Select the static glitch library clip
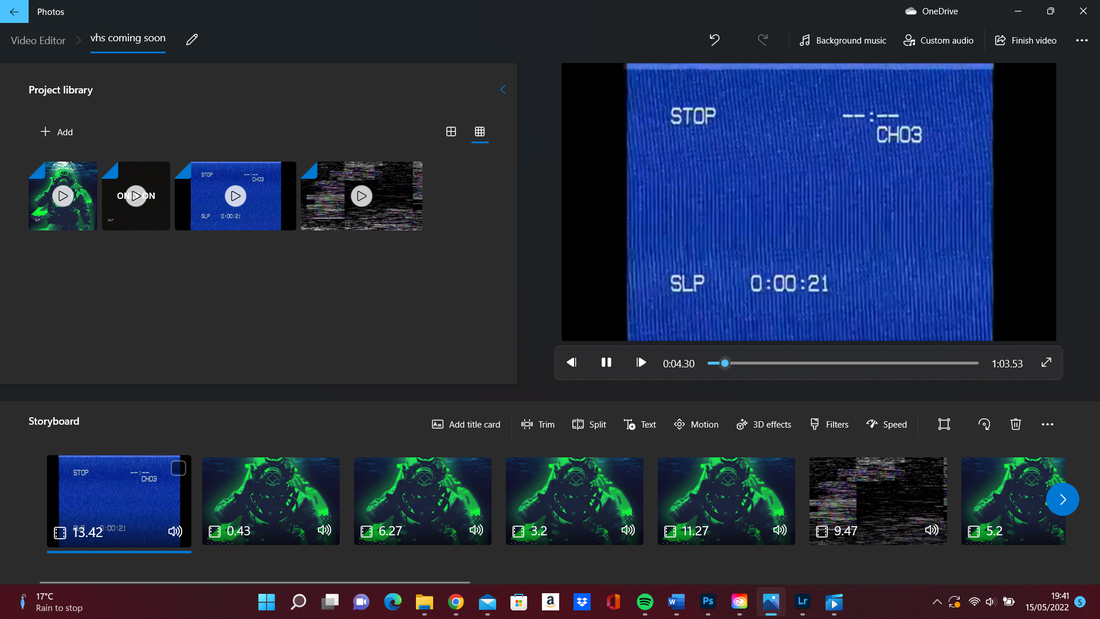Viewport: 1100px width, 619px height. point(361,196)
